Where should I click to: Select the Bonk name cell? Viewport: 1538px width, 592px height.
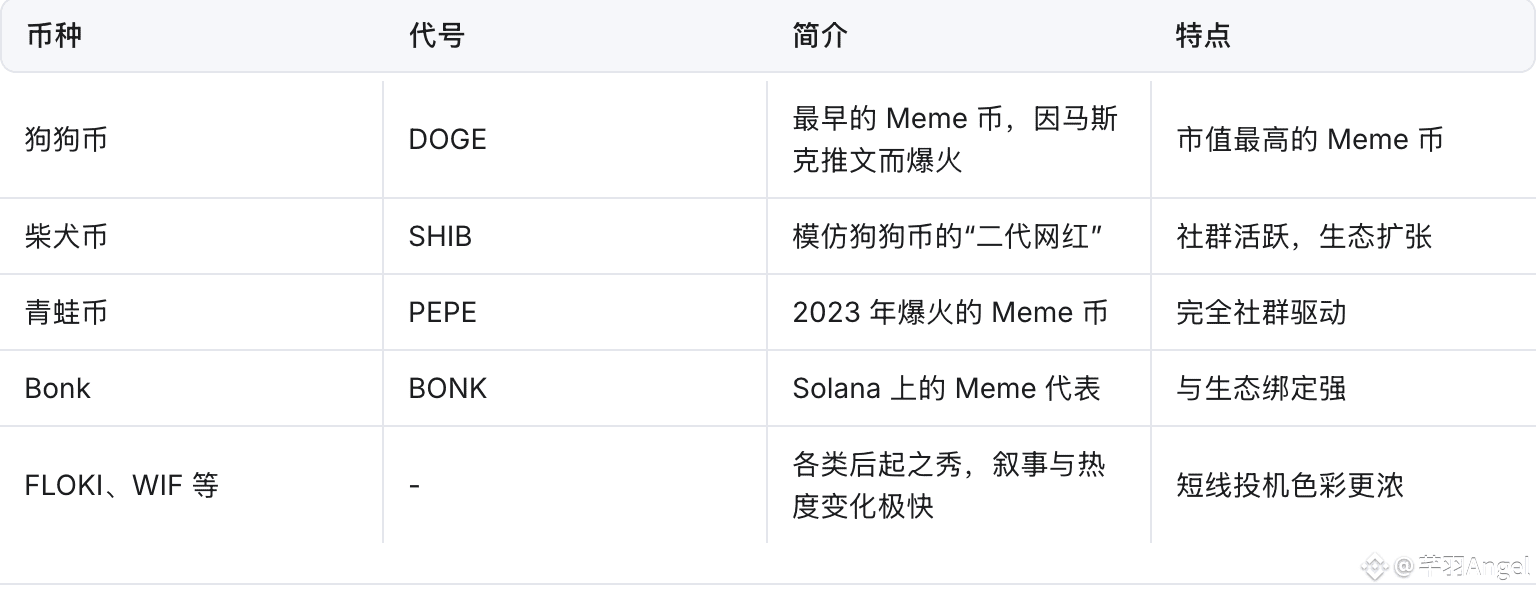click(x=57, y=388)
